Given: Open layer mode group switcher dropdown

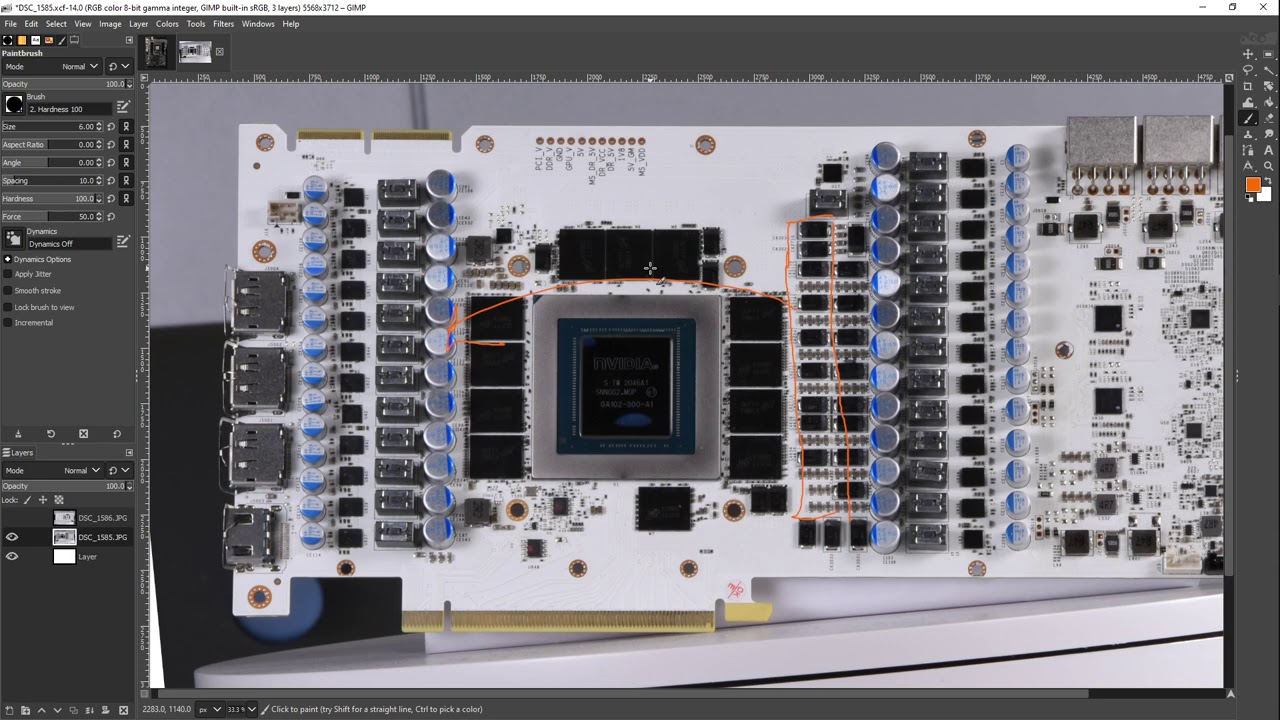Looking at the screenshot, I should point(119,470).
